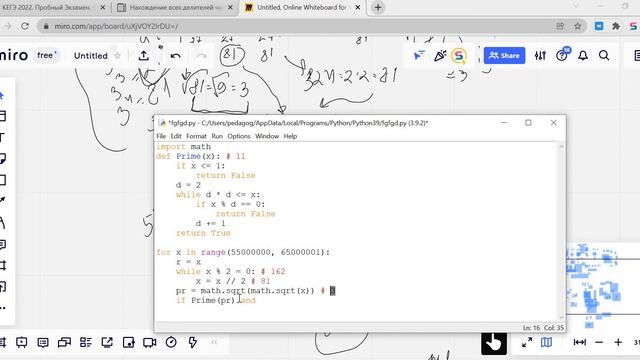This screenshot has height=360, width=640.
Task: Redo the last undone action in Miro
Action: (x=201, y=56)
